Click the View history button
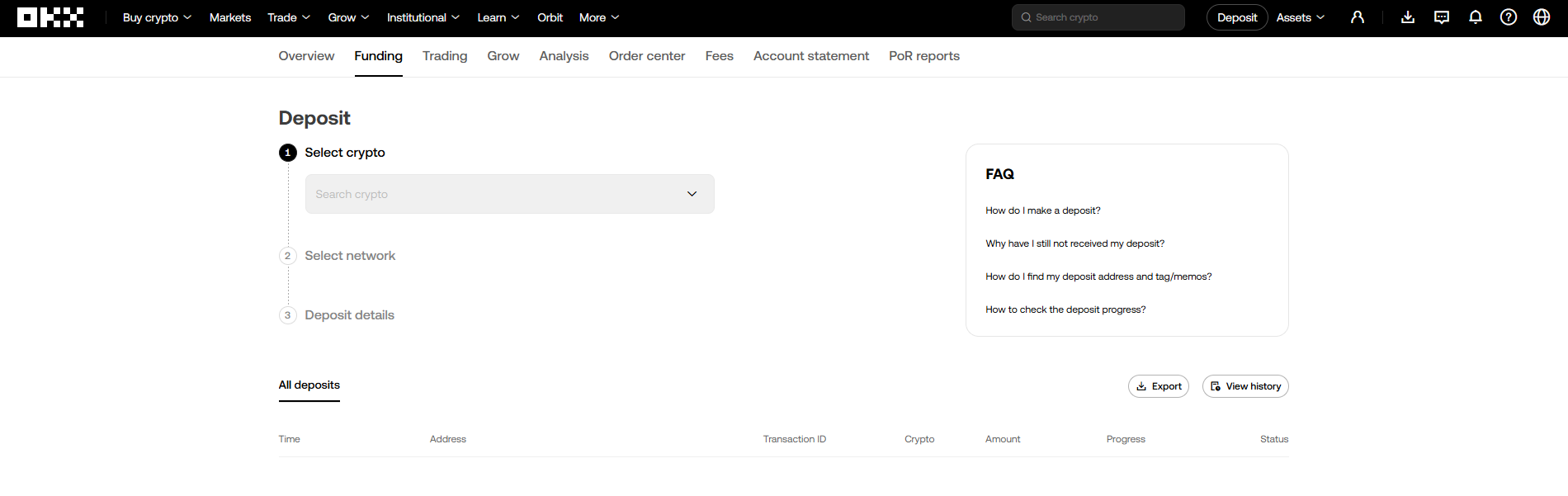The image size is (1568, 496). click(x=1245, y=386)
